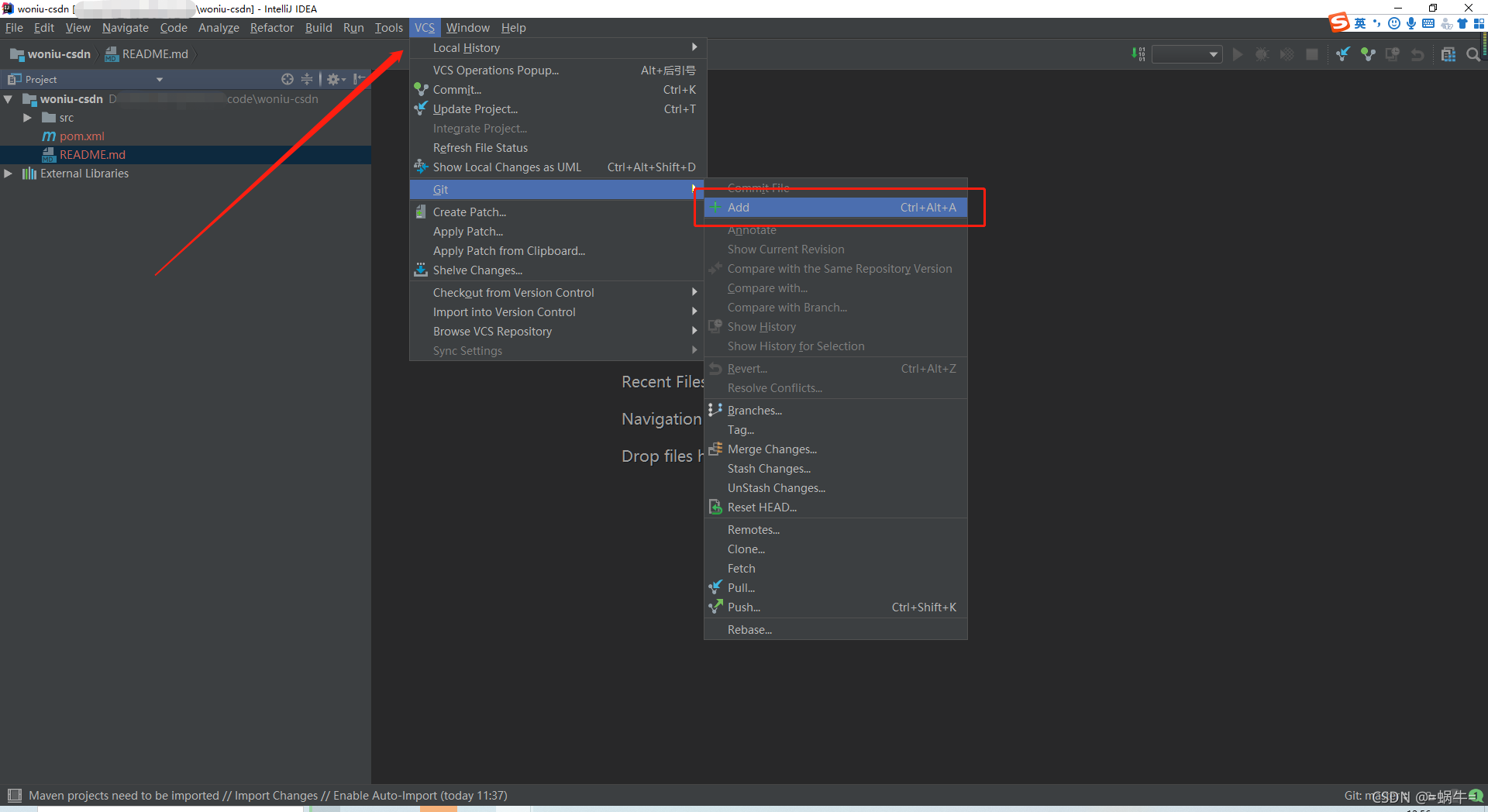1488x812 pixels.
Task: Click UnStash Changes in Git submenu
Action: (x=835, y=488)
